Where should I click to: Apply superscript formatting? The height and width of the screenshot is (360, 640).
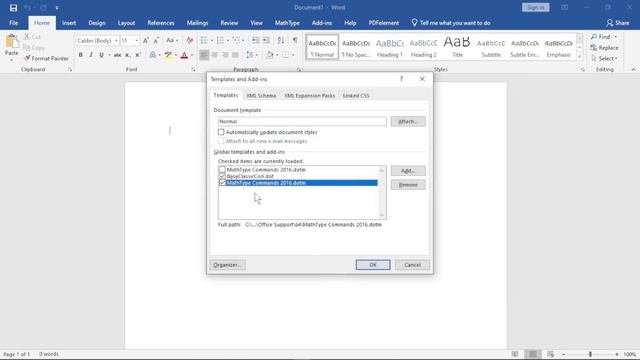[x=138, y=55]
